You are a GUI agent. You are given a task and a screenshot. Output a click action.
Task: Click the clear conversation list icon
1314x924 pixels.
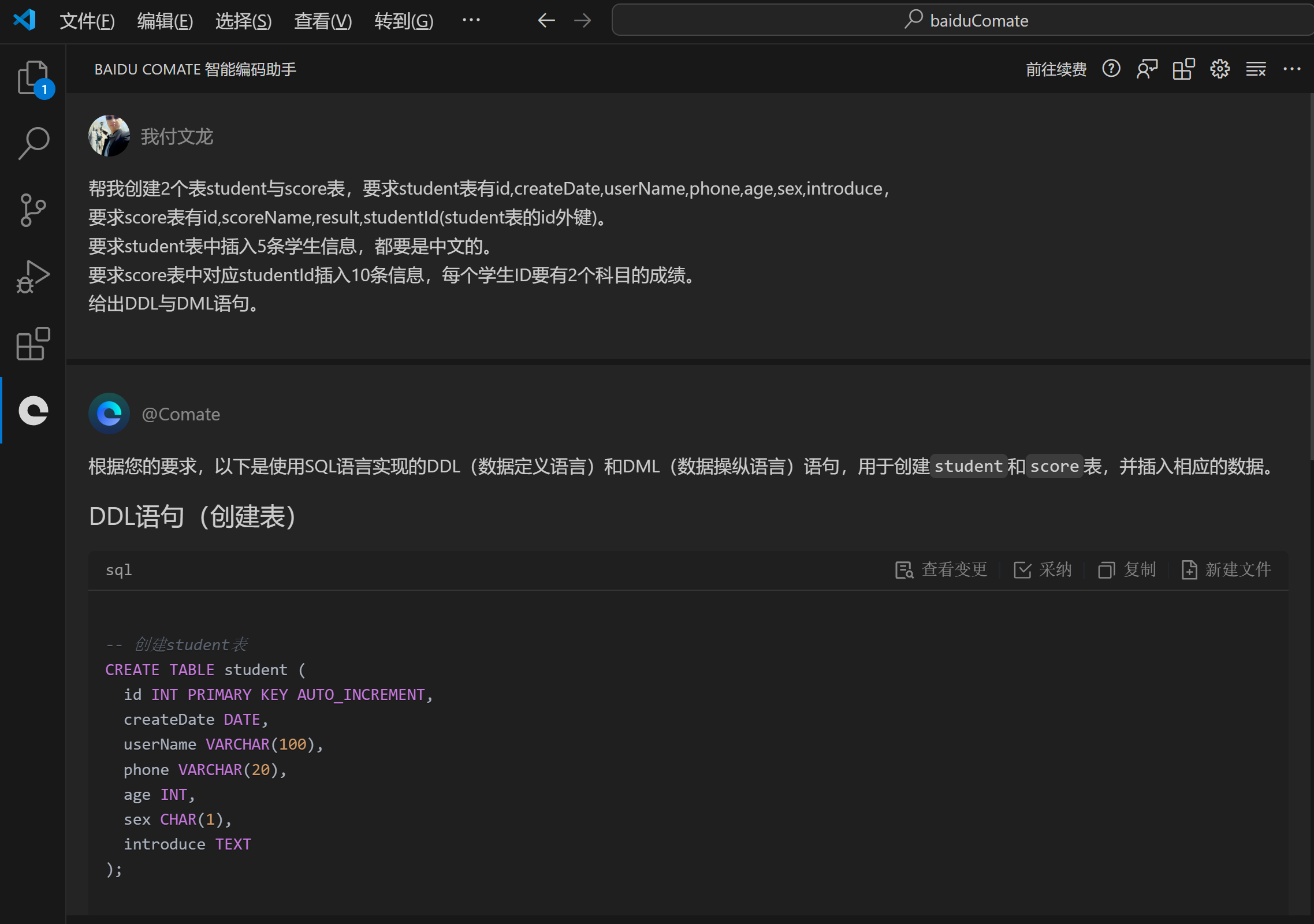click(1256, 69)
